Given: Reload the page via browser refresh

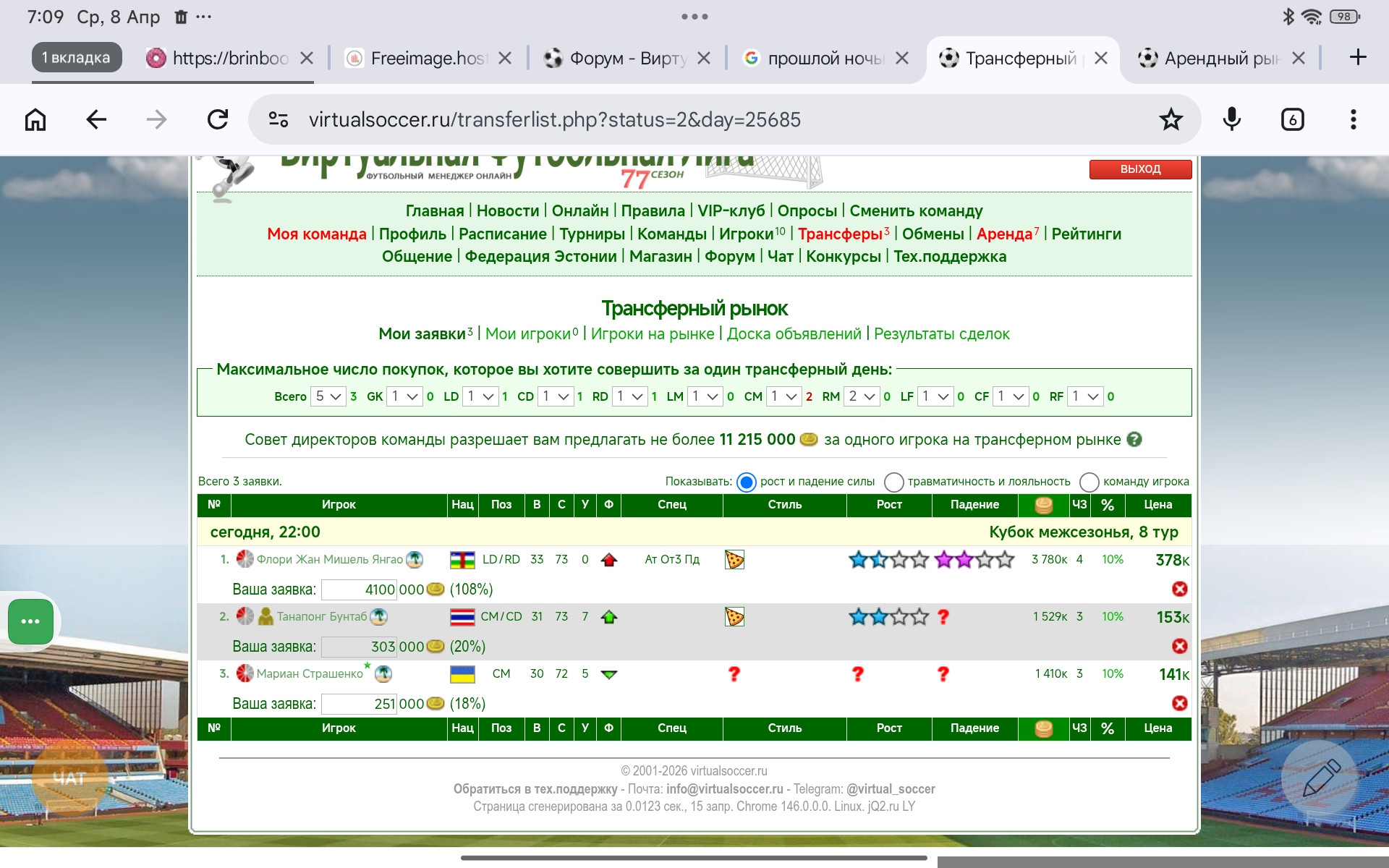Looking at the screenshot, I should coord(217,119).
